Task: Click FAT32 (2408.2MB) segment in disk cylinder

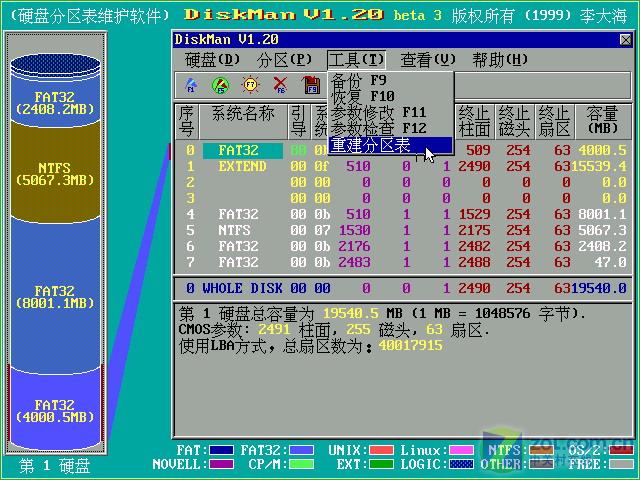Action: (x=55, y=103)
